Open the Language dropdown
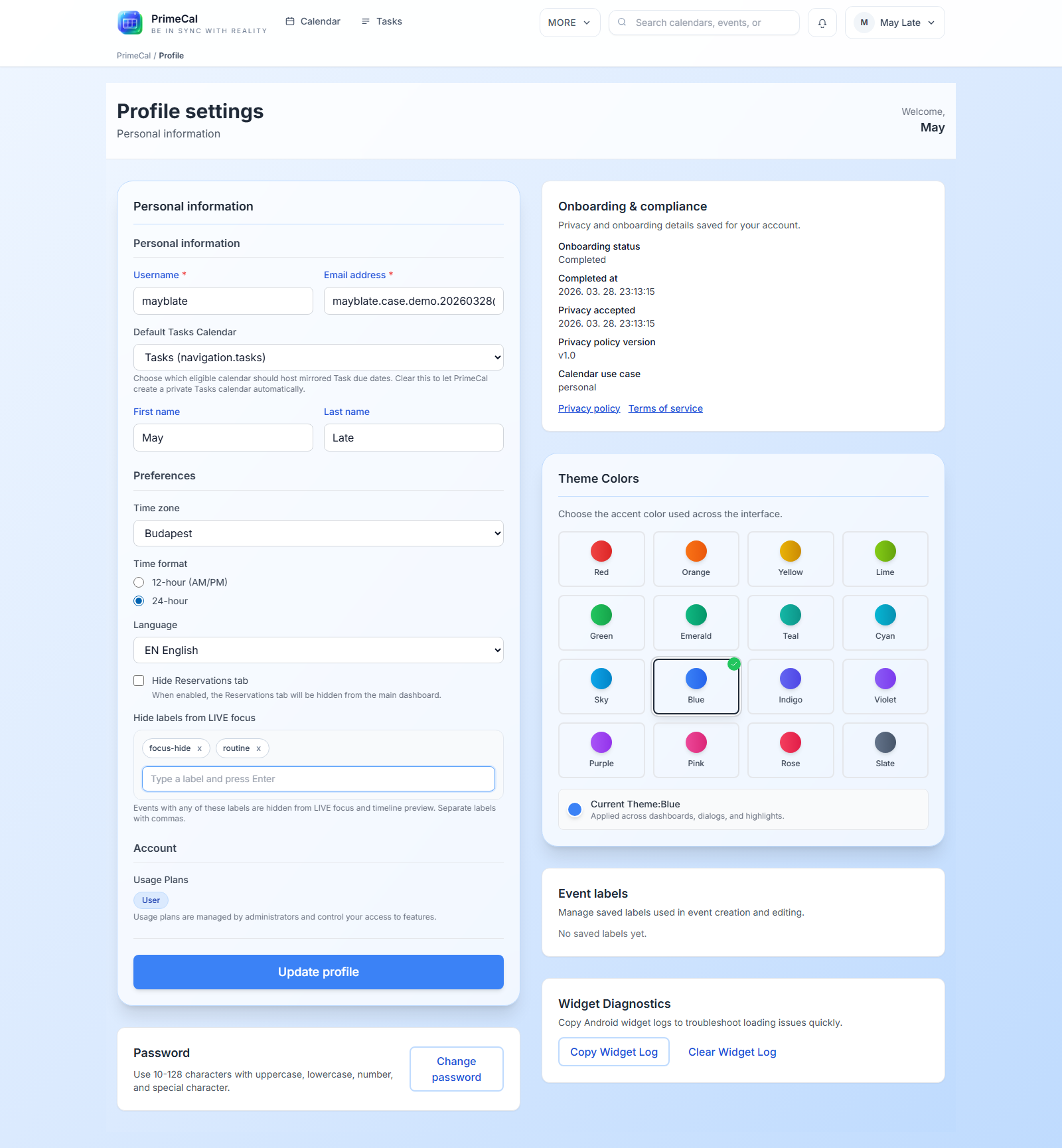Screen dimensions: 1062x1148 pyautogui.click(x=318, y=649)
